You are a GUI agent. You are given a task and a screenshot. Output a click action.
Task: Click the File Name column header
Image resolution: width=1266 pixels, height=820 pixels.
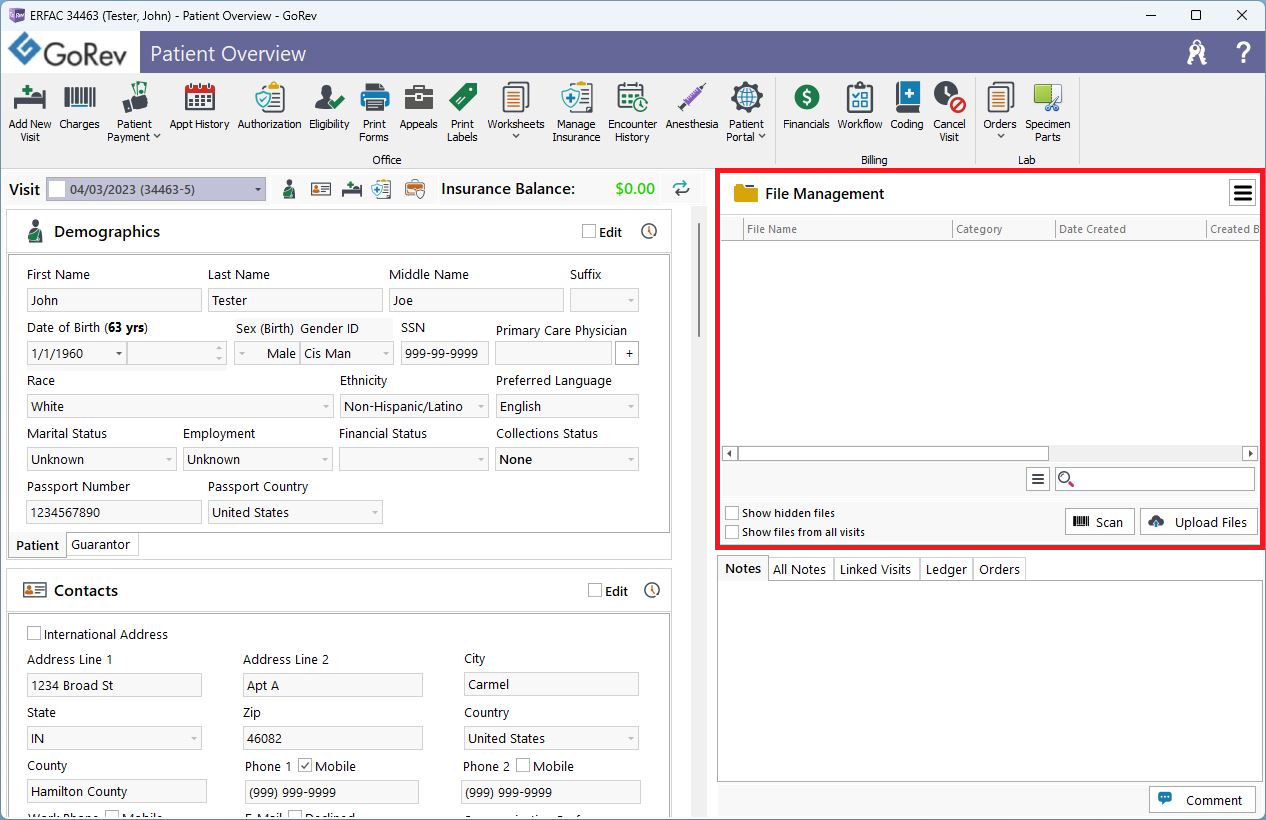pos(848,229)
